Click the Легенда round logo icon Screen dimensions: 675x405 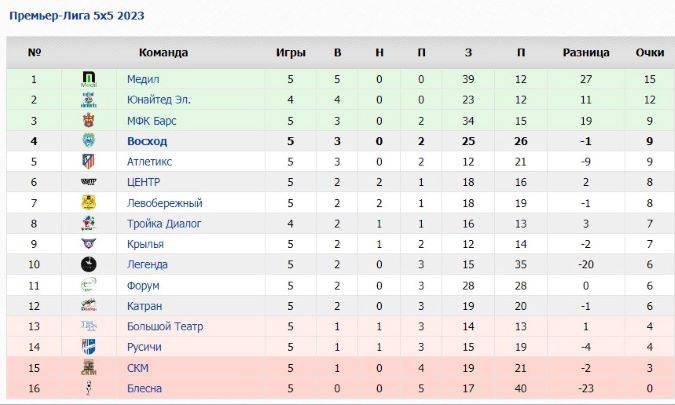point(88,265)
